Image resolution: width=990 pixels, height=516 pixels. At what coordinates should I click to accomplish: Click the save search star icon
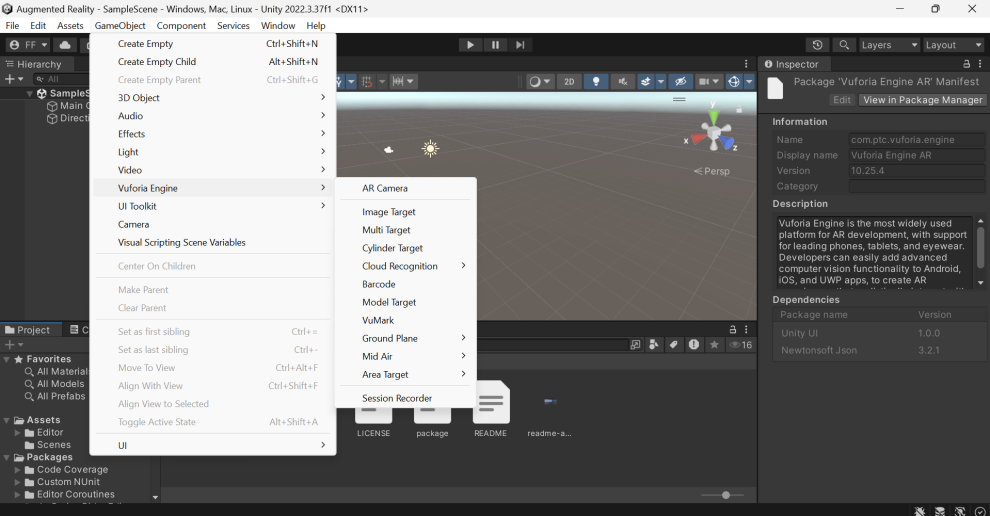tap(714, 345)
